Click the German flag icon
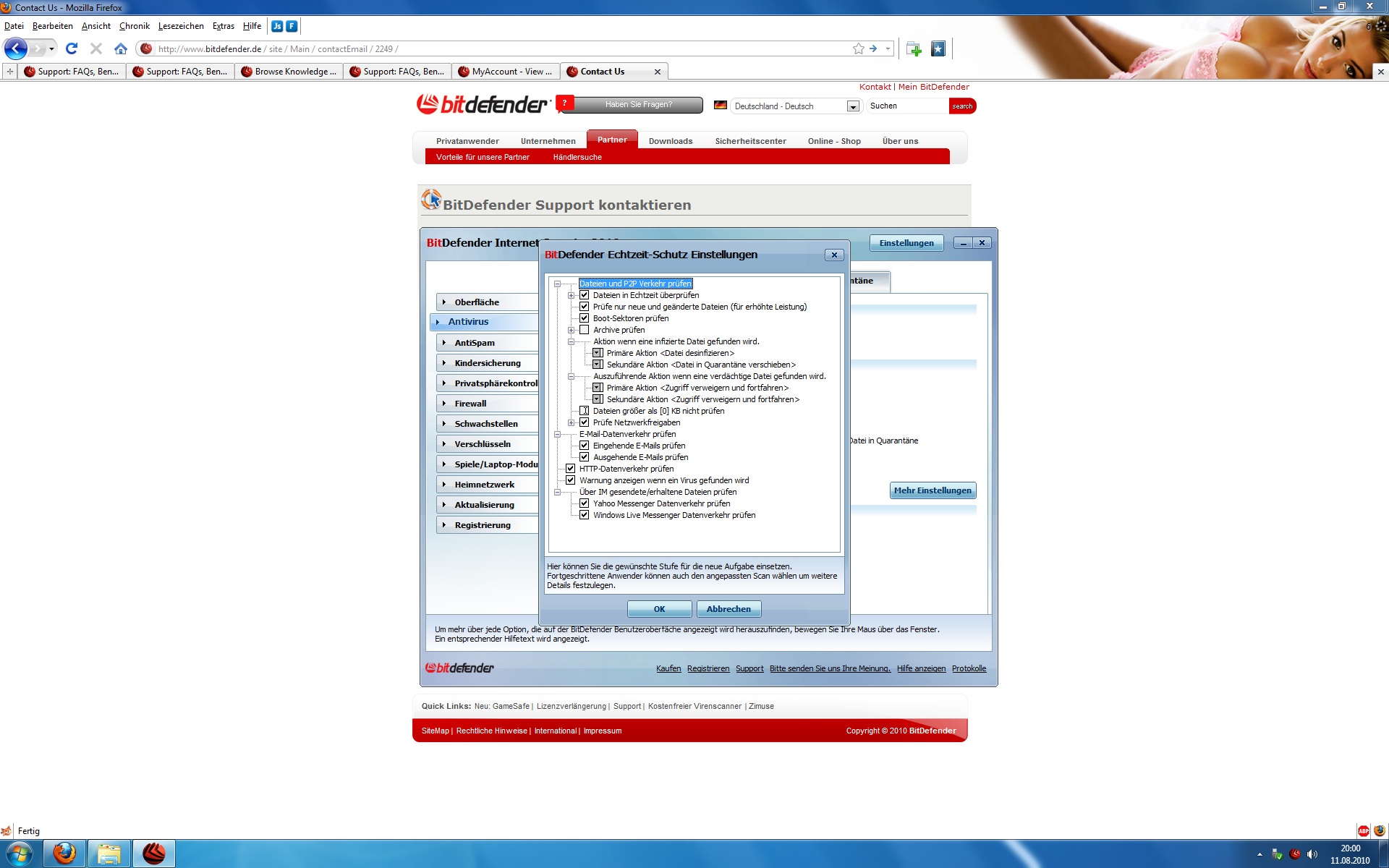The image size is (1389, 868). click(720, 105)
